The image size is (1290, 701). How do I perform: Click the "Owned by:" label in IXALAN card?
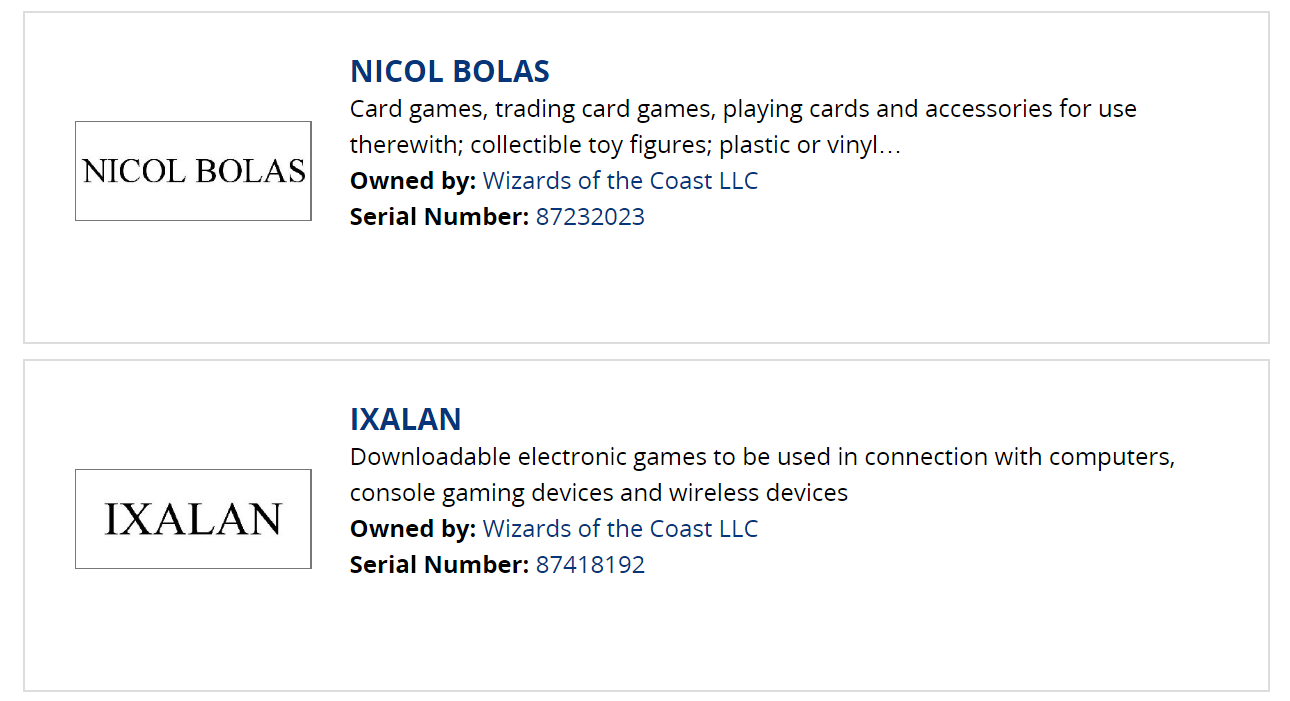[413, 529]
